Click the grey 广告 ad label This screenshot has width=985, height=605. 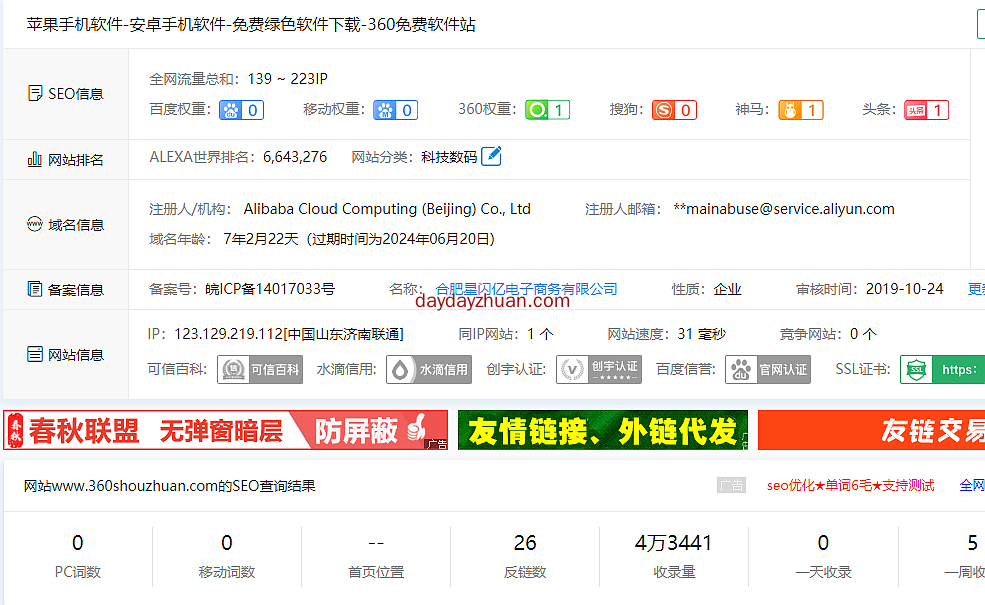(731, 485)
